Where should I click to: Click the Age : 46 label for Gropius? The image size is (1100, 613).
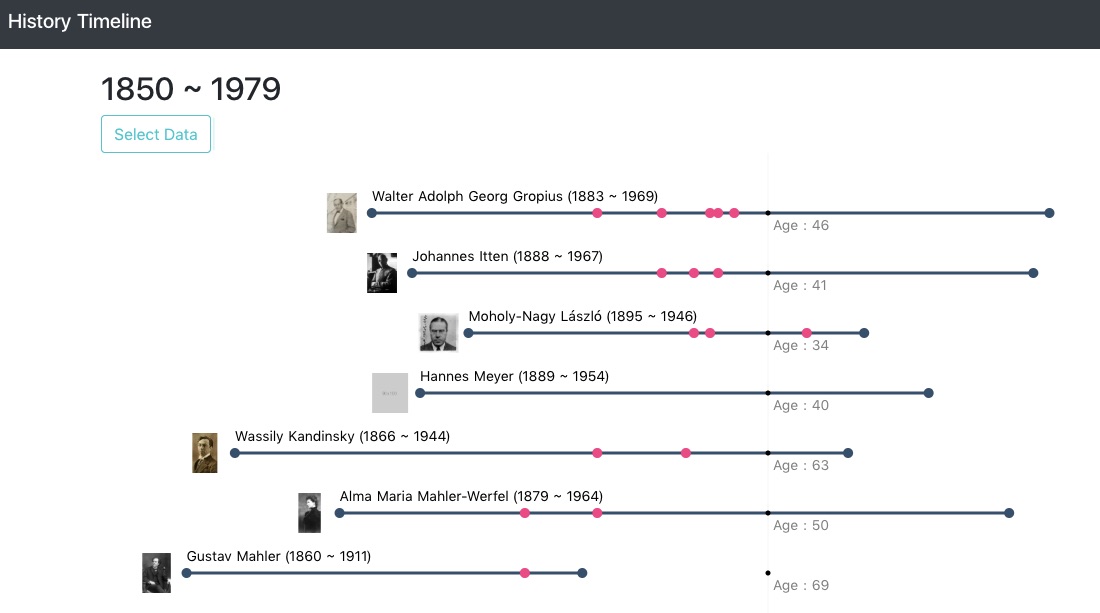[x=800, y=225]
